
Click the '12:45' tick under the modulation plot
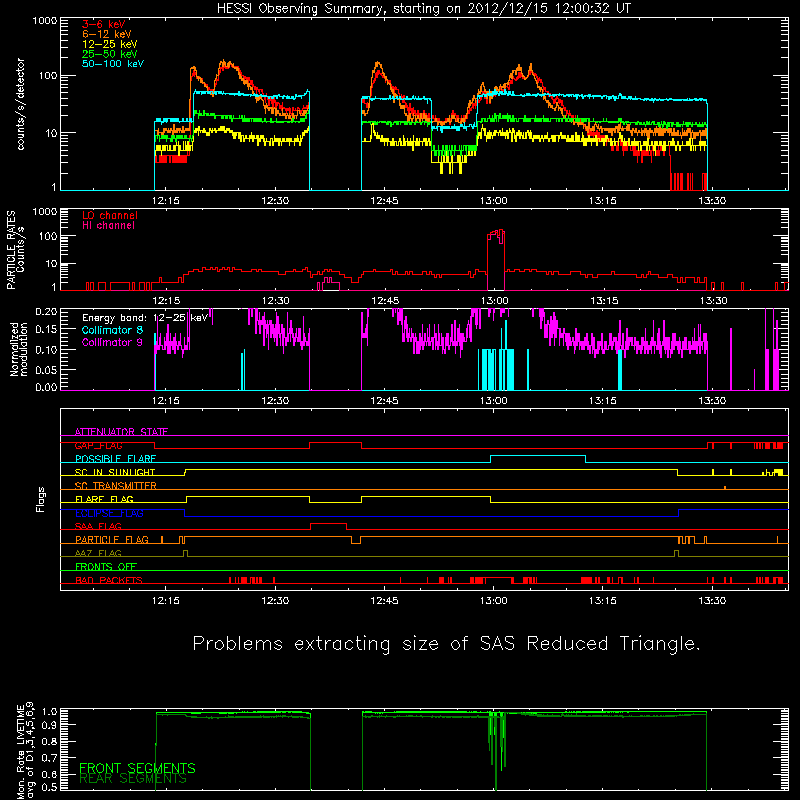click(384, 401)
